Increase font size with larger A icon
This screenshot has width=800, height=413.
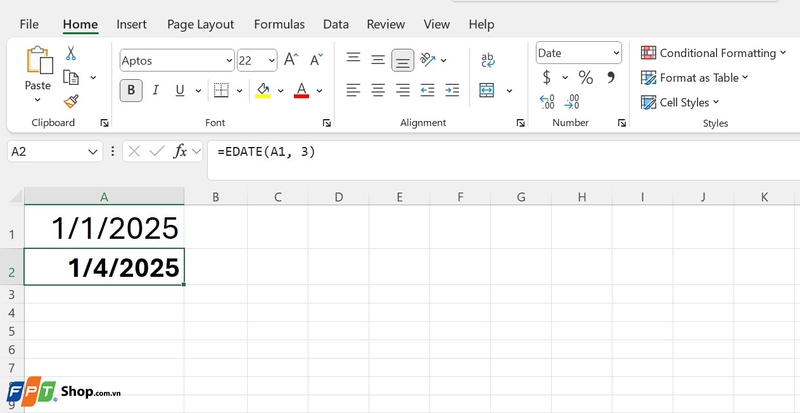tap(291, 60)
